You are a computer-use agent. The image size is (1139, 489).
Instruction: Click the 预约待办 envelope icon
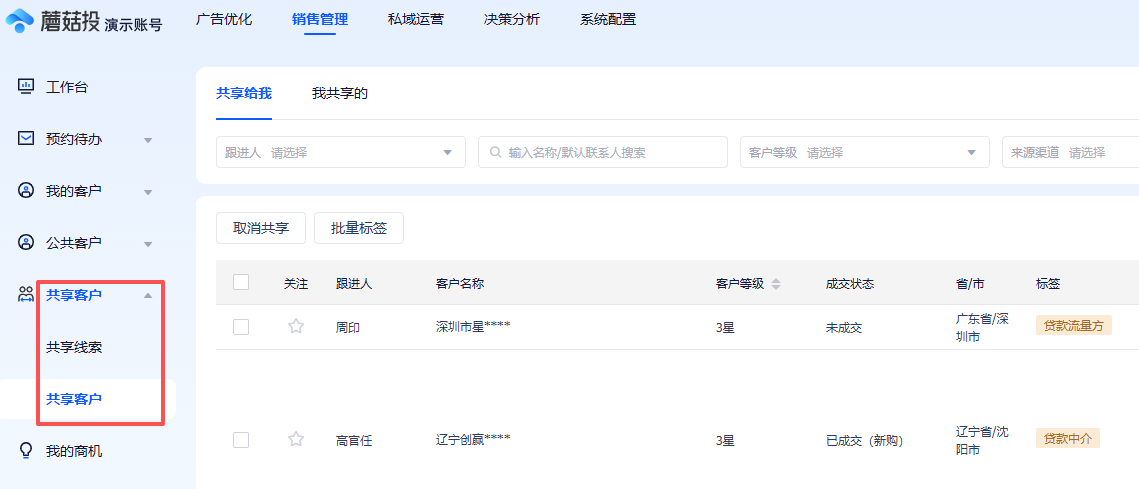[25, 138]
